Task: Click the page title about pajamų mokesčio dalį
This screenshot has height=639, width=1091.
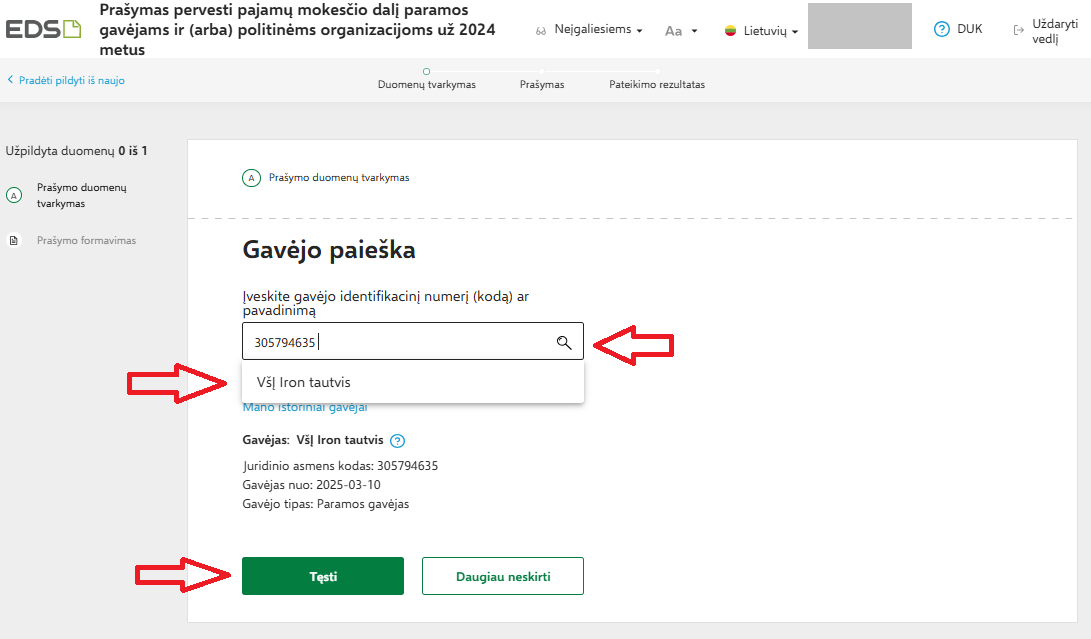Action: (297, 30)
